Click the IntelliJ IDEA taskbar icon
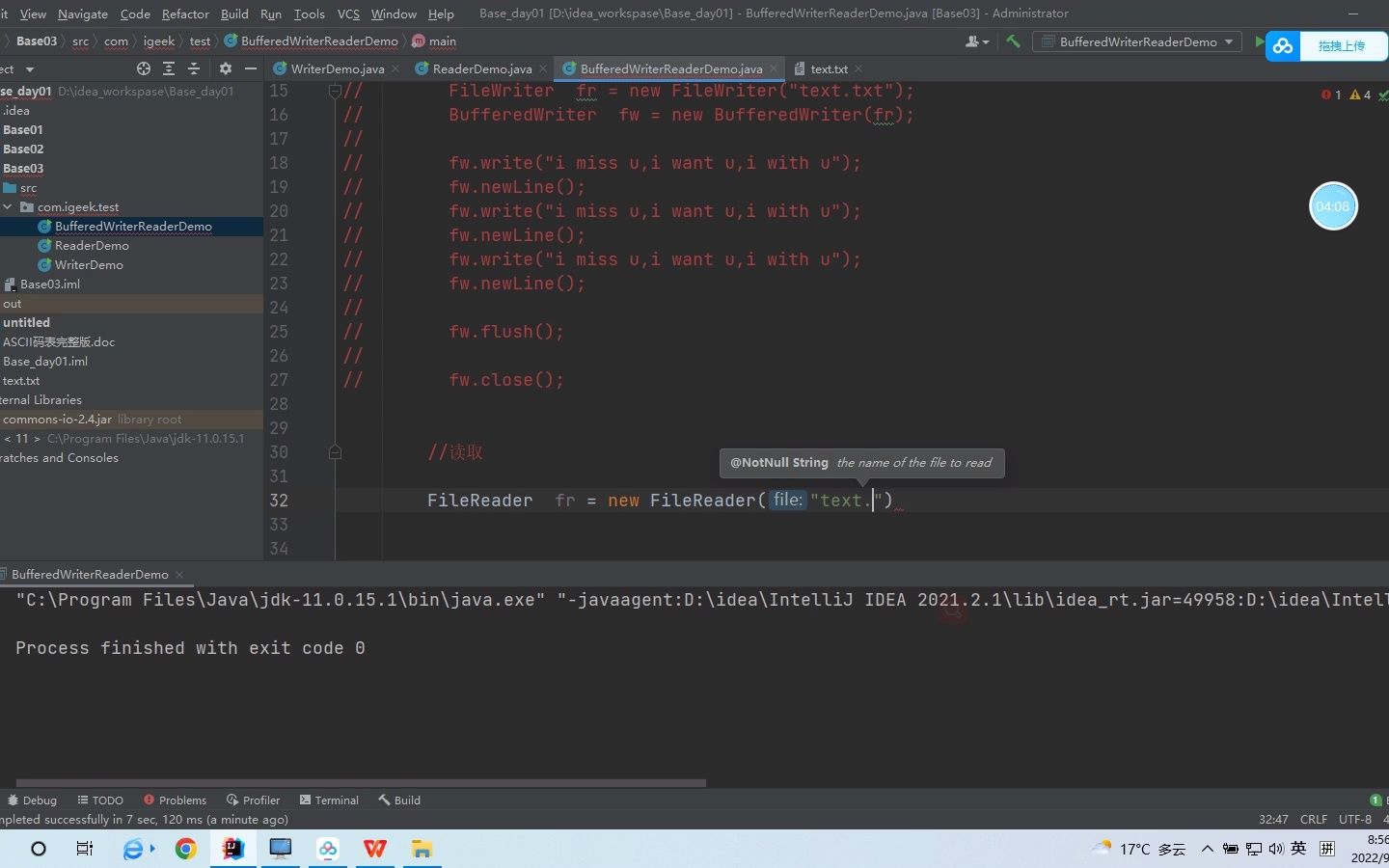The image size is (1389, 868). (x=233, y=849)
